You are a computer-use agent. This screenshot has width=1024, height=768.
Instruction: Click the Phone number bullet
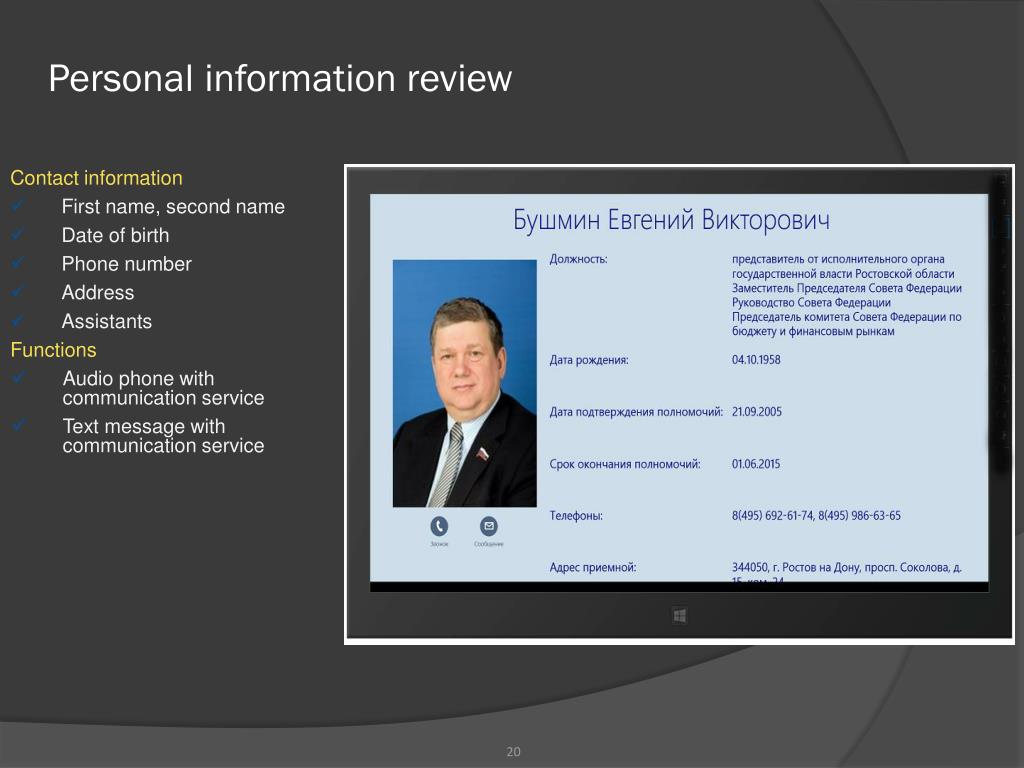click(x=127, y=264)
